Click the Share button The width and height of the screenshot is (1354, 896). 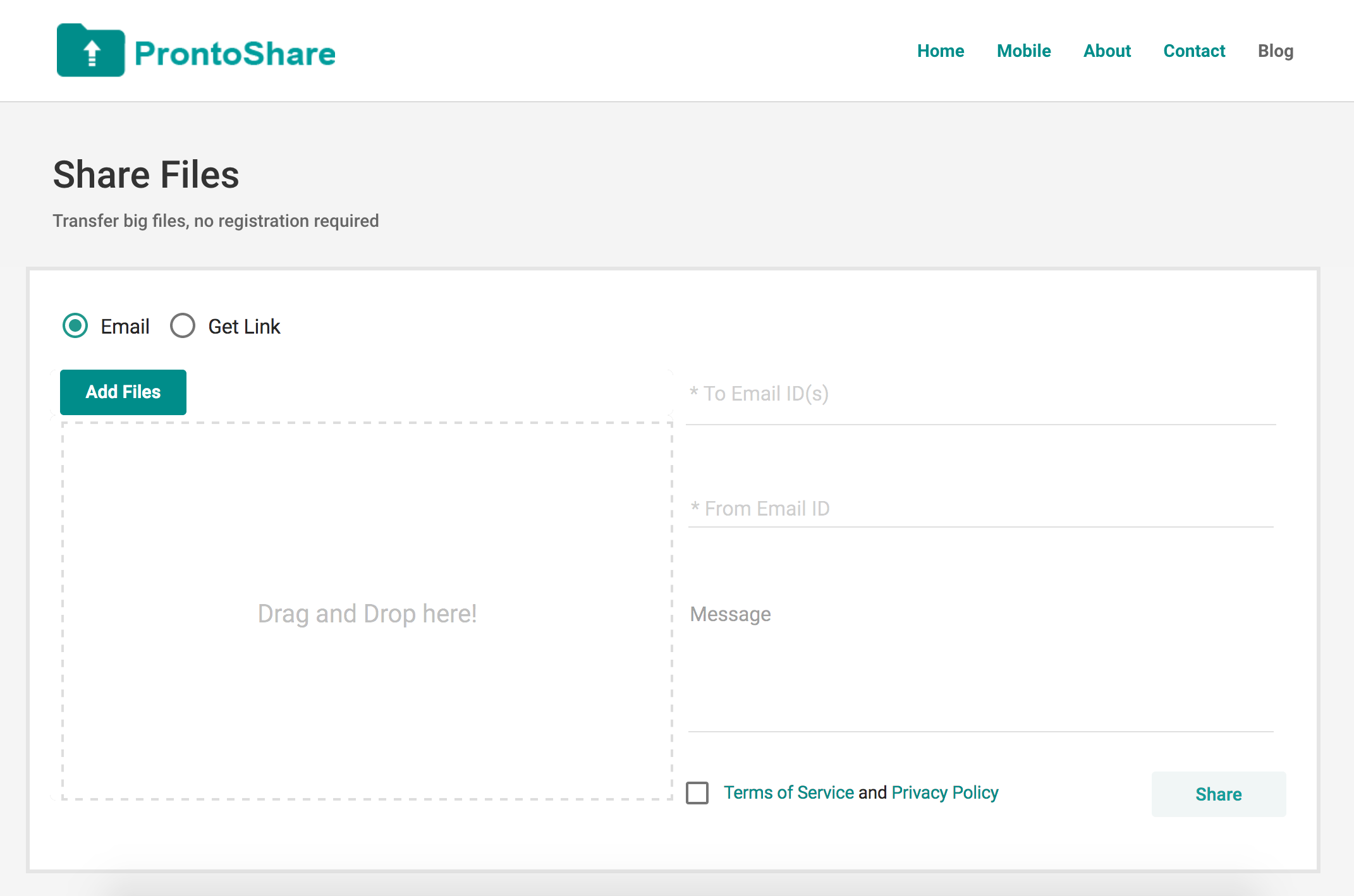coord(1219,794)
